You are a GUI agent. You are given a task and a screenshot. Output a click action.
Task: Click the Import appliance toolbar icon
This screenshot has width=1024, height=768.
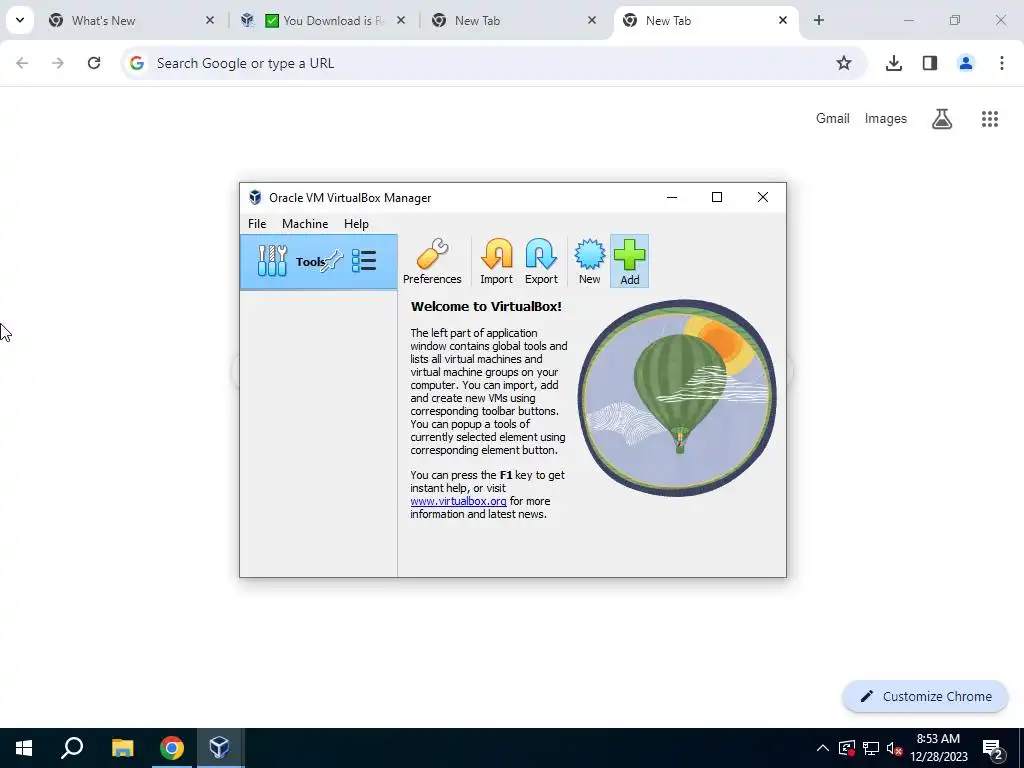tap(496, 261)
